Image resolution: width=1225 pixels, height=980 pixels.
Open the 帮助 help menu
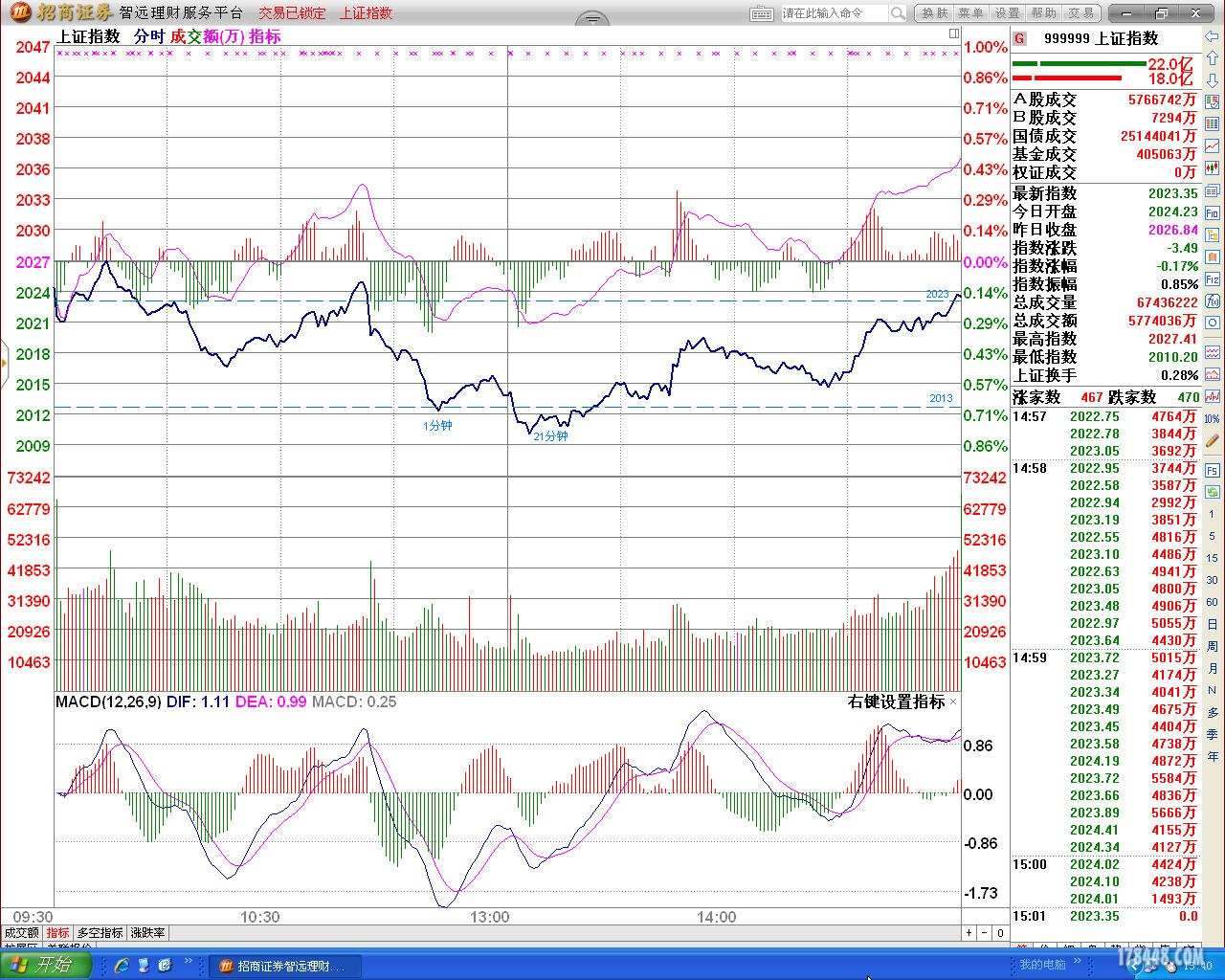click(x=1043, y=13)
